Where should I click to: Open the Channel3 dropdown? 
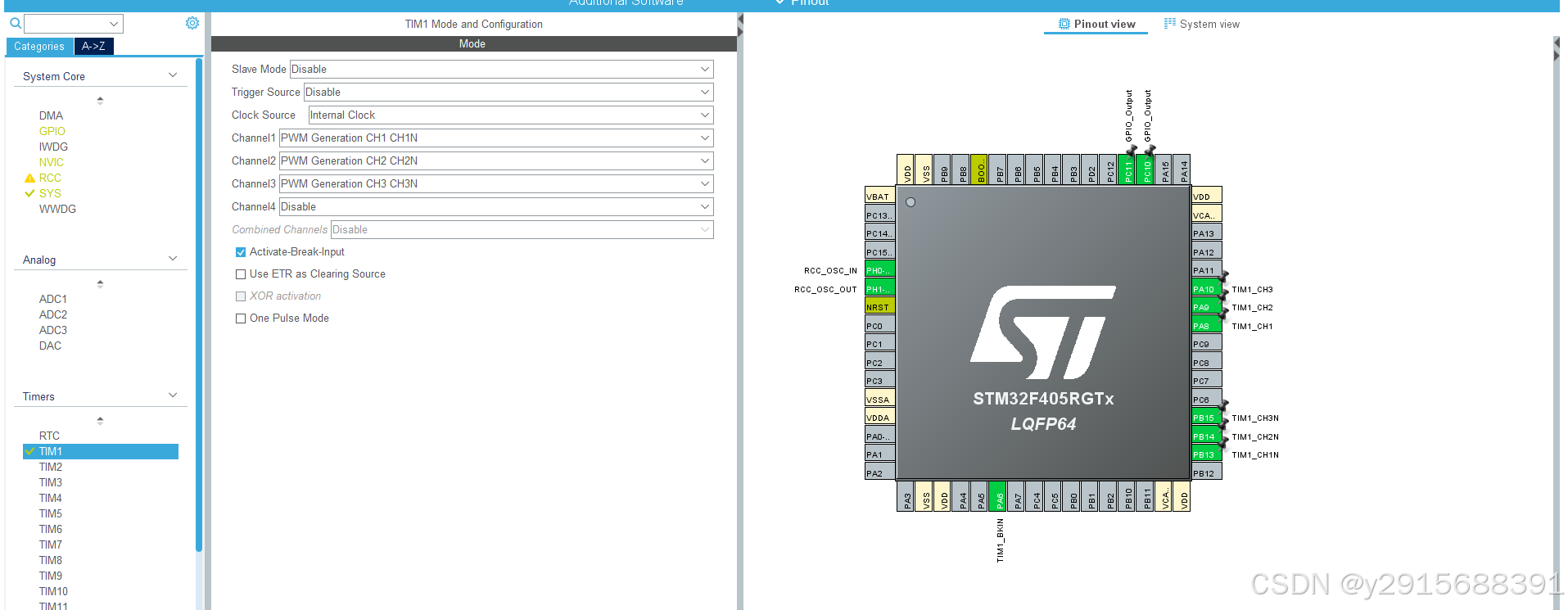[496, 184]
